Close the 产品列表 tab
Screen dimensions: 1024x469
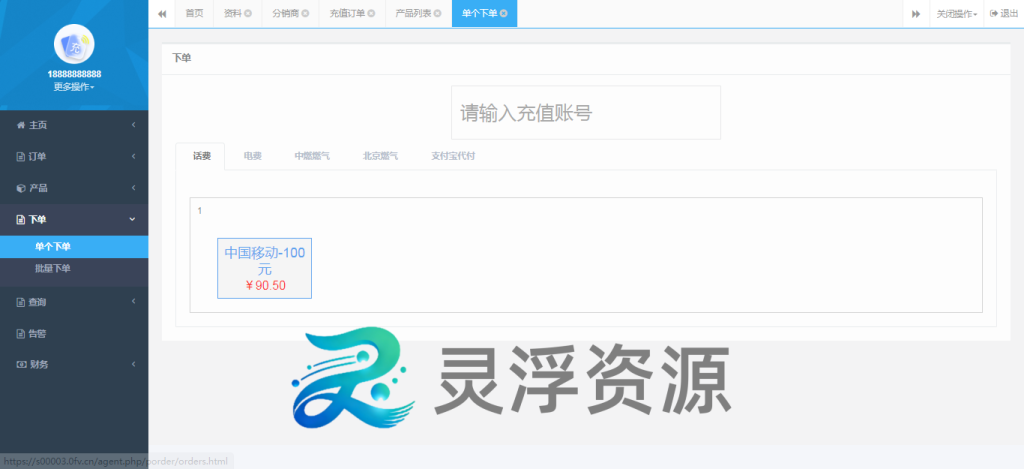coord(438,14)
